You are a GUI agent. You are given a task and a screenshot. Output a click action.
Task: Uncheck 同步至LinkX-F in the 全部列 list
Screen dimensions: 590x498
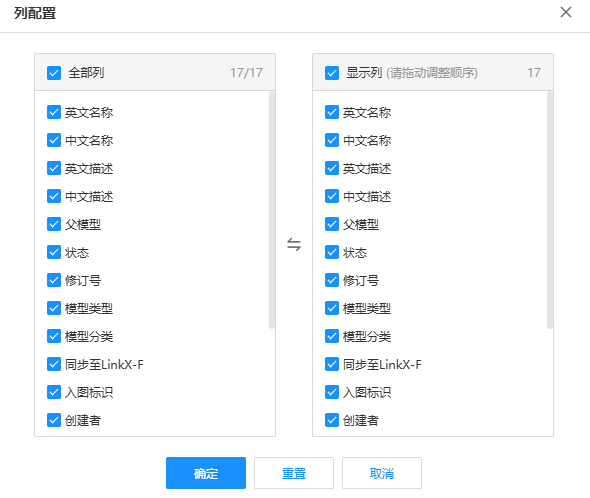(54, 364)
